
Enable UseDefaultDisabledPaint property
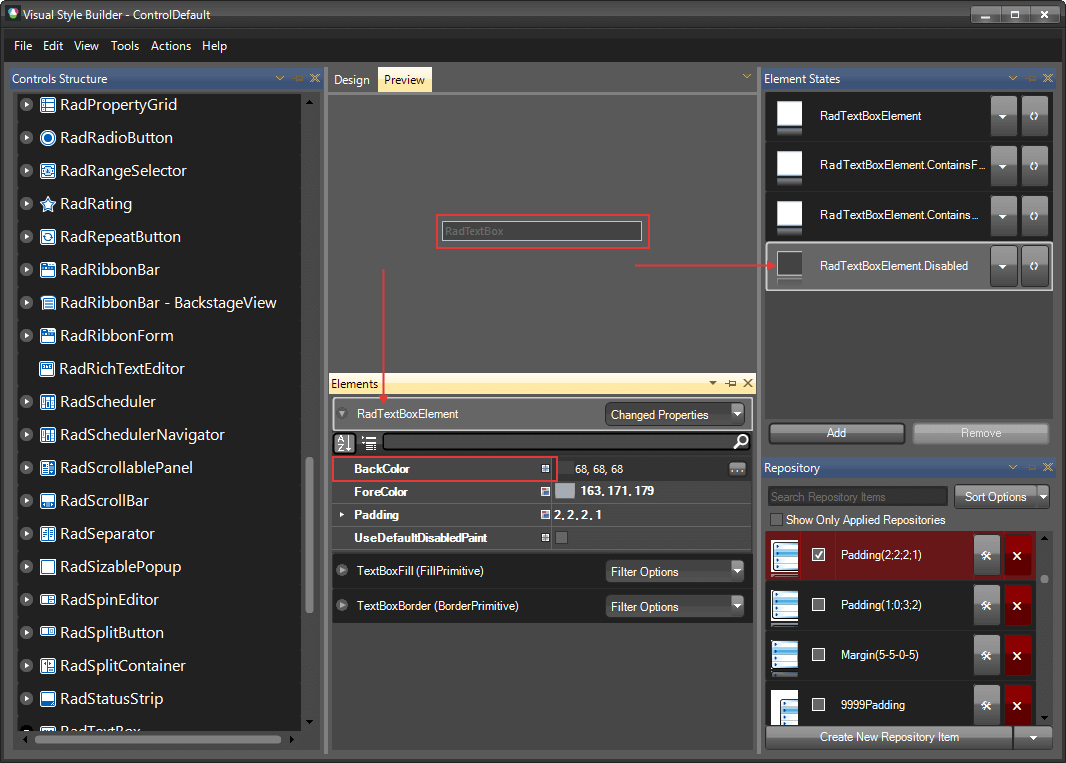(560, 537)
